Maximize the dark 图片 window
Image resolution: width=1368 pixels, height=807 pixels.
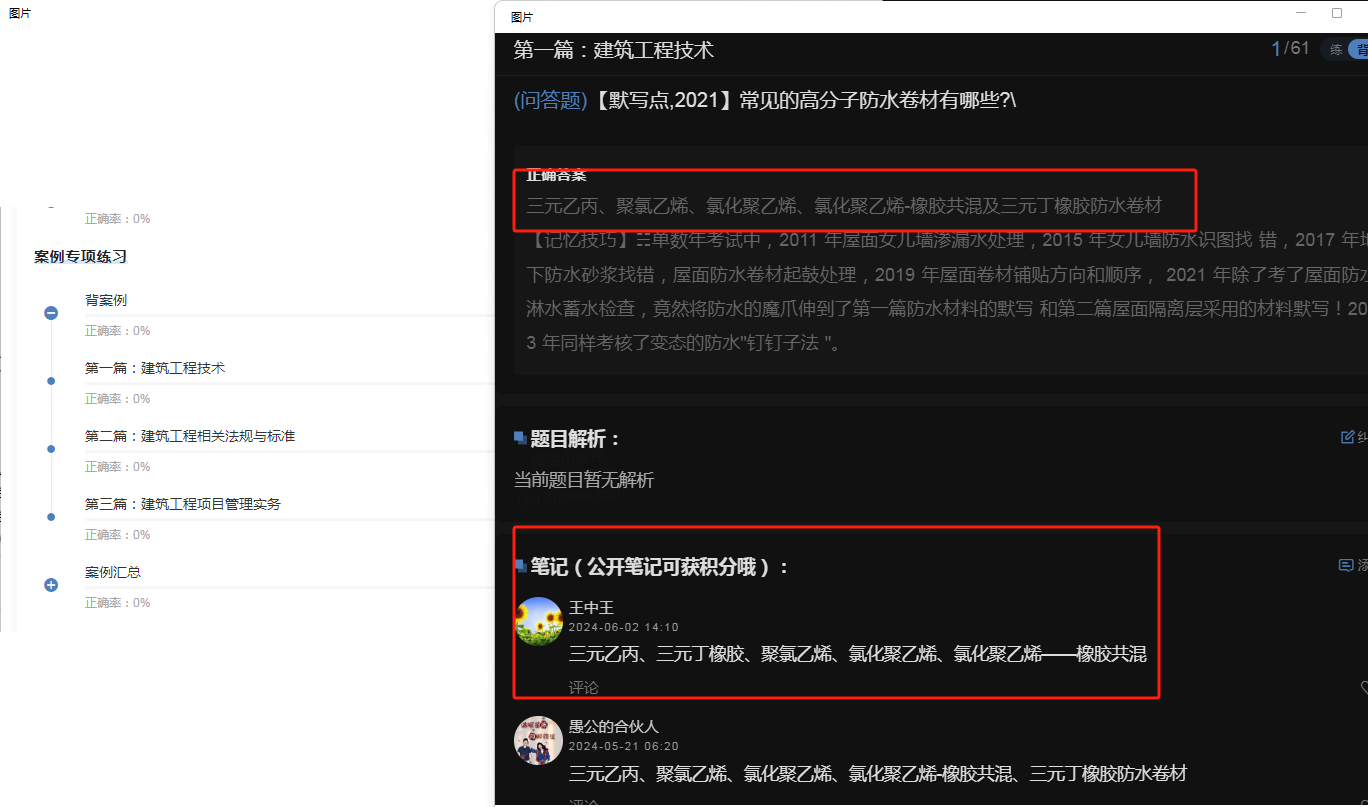coord(1337,14)
